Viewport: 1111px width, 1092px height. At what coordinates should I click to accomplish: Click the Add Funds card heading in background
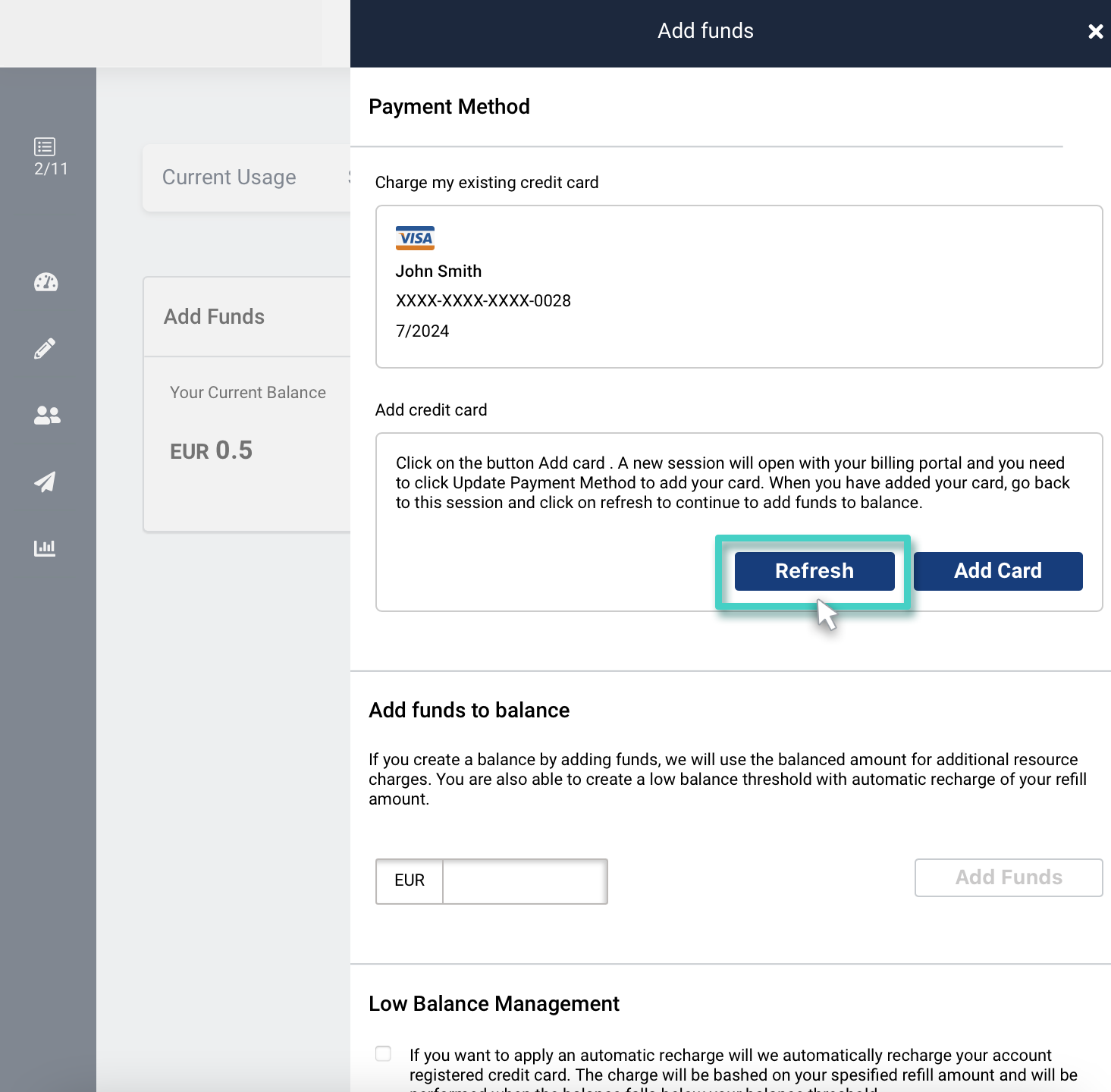(x=214, y=317)
